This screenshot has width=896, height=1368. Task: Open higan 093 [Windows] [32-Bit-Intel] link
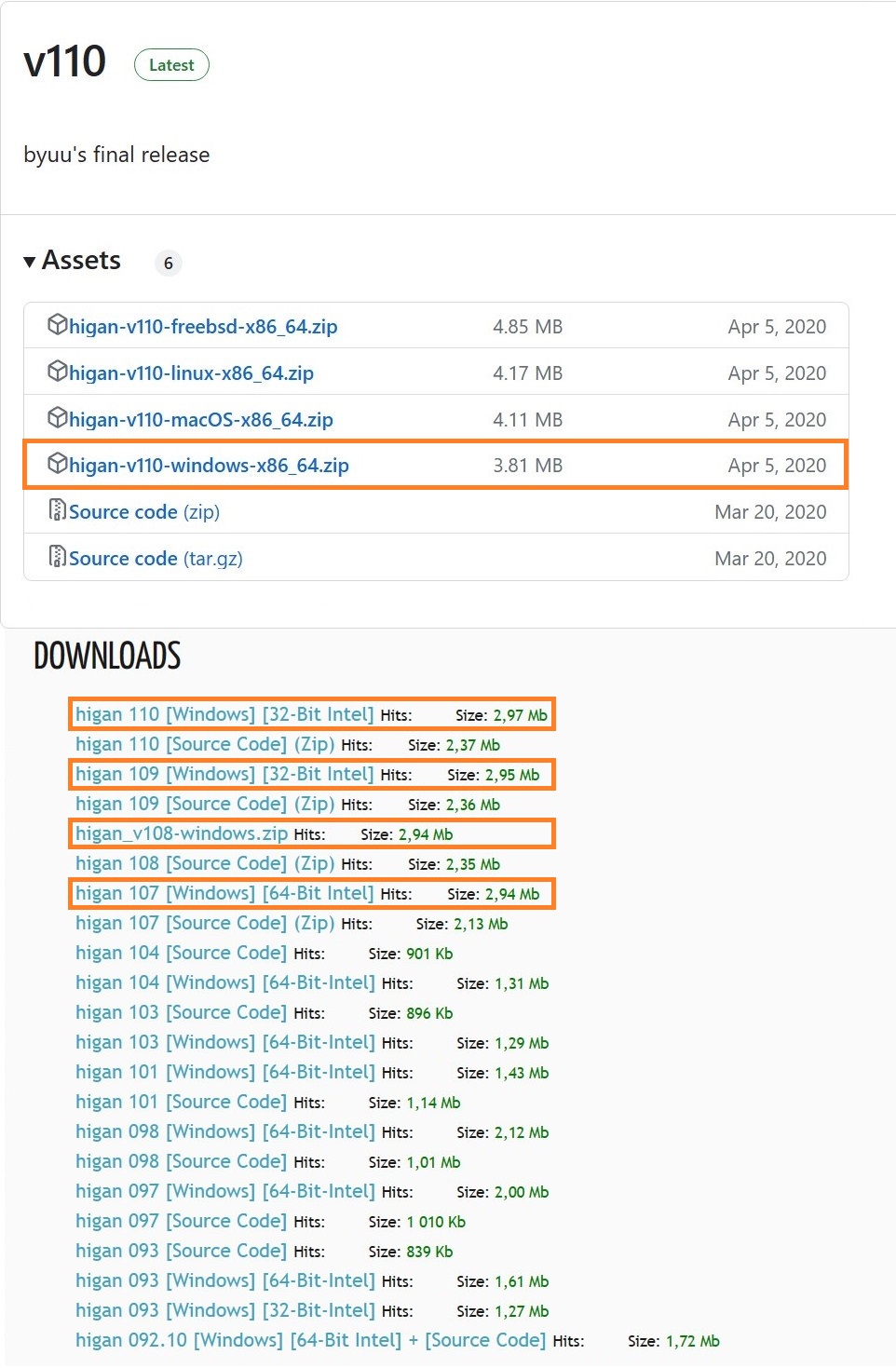225,1310
